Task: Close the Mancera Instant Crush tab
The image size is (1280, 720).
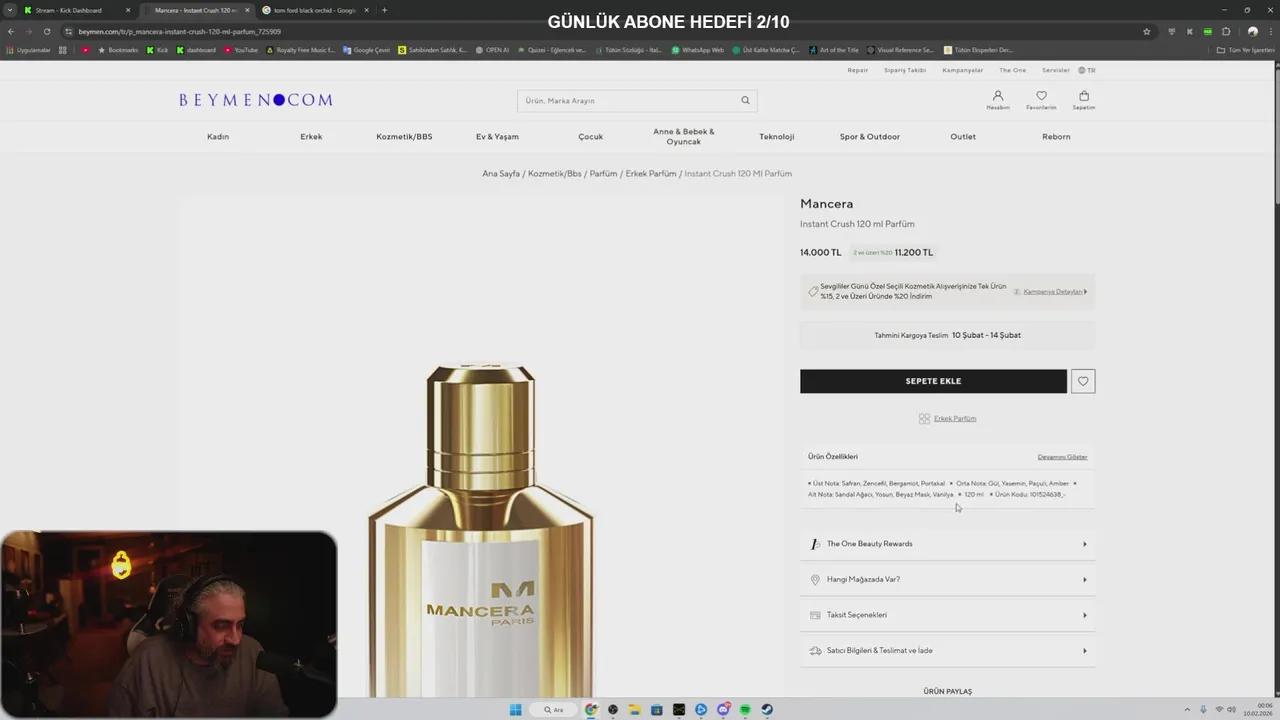Action: pyautogui.click(x=247, y=10)
